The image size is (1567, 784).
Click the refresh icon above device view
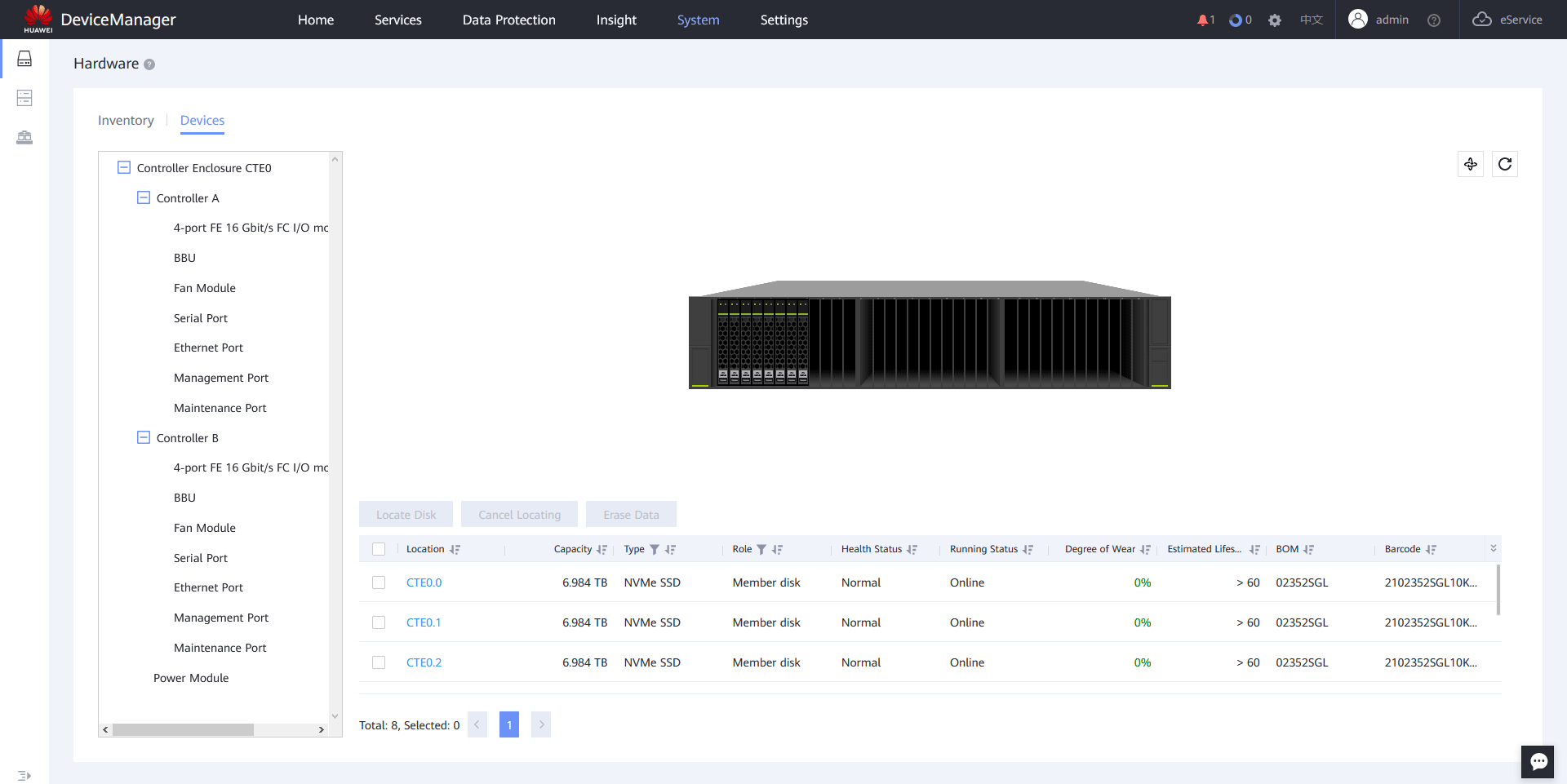coord(1505,164)
